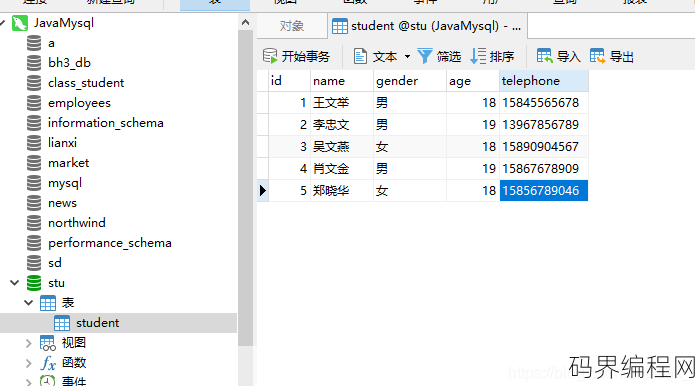The height and width of the screenshot is (386, 695).
Task: Click the green stu database icon
Action: 34,283
